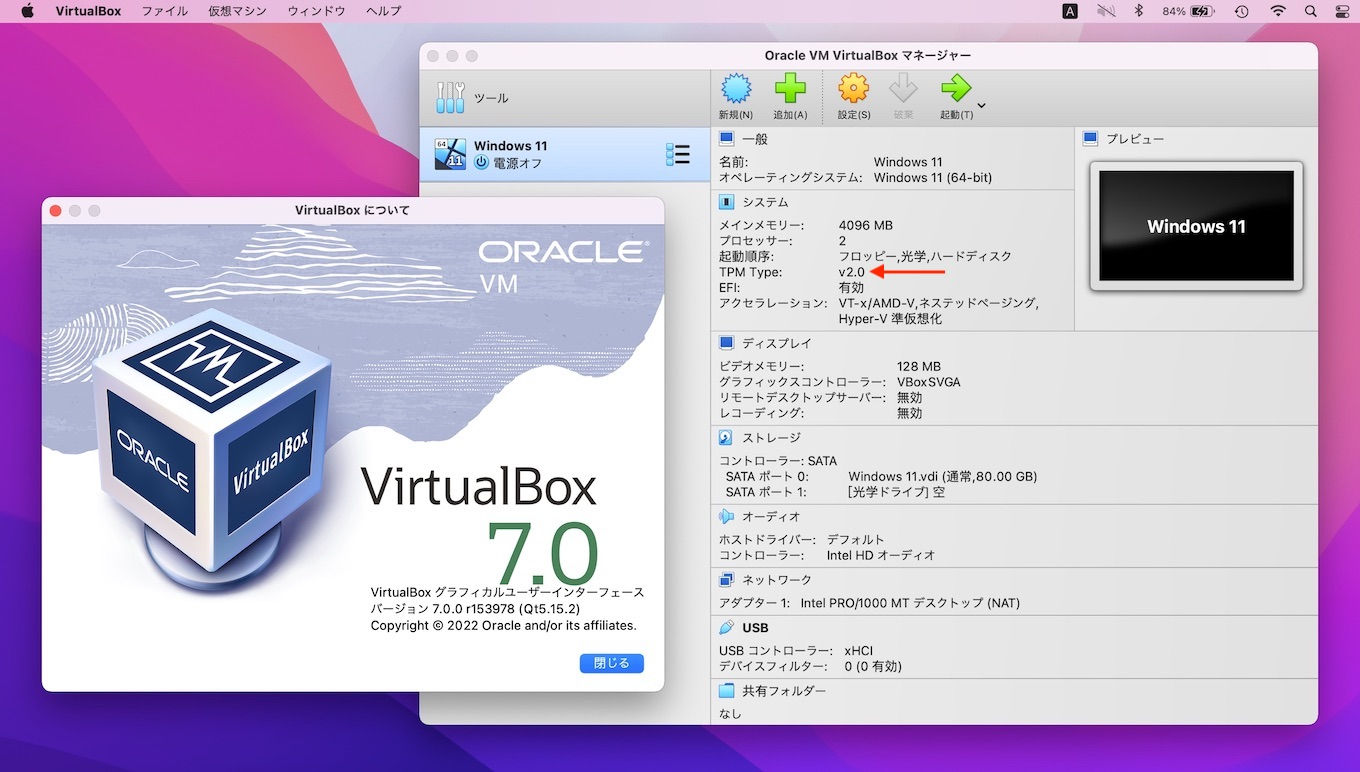1360x772 pixels.
Task: Click the Storage (ストレージ) section icon
Action: [x=727, y=437]
